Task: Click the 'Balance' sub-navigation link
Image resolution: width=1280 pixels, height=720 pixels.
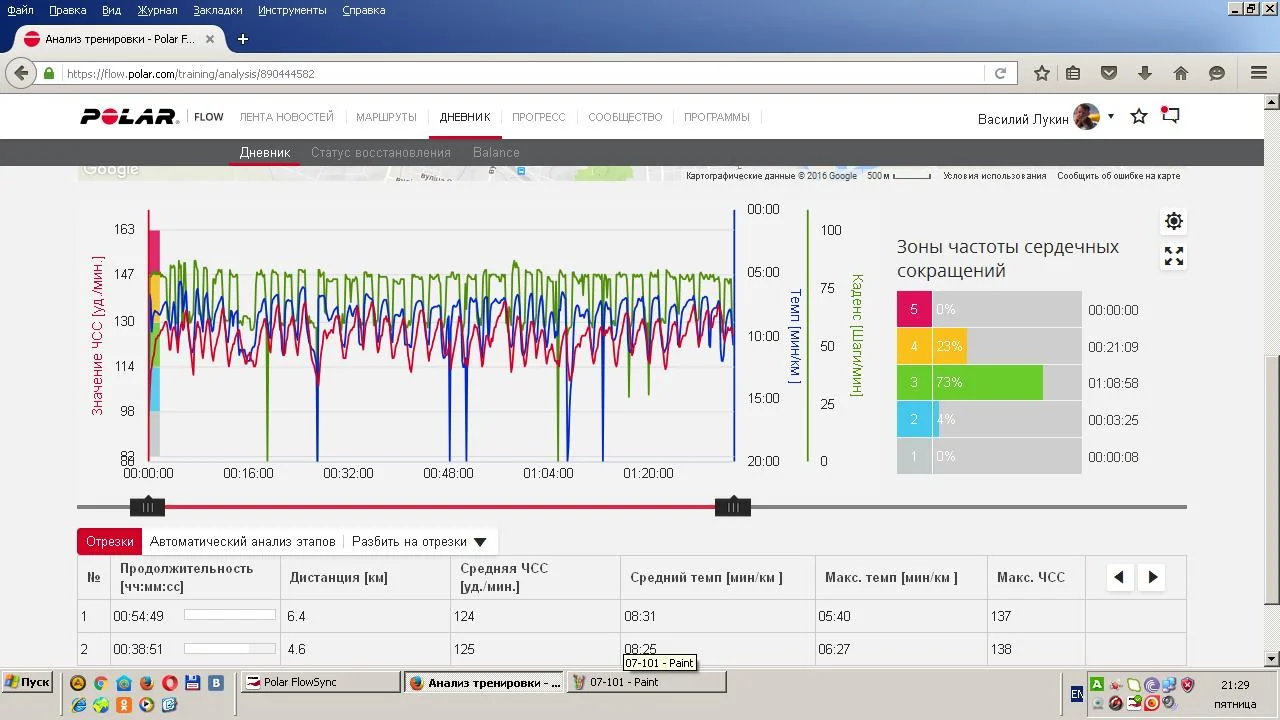Action: [x=496, y=153]
